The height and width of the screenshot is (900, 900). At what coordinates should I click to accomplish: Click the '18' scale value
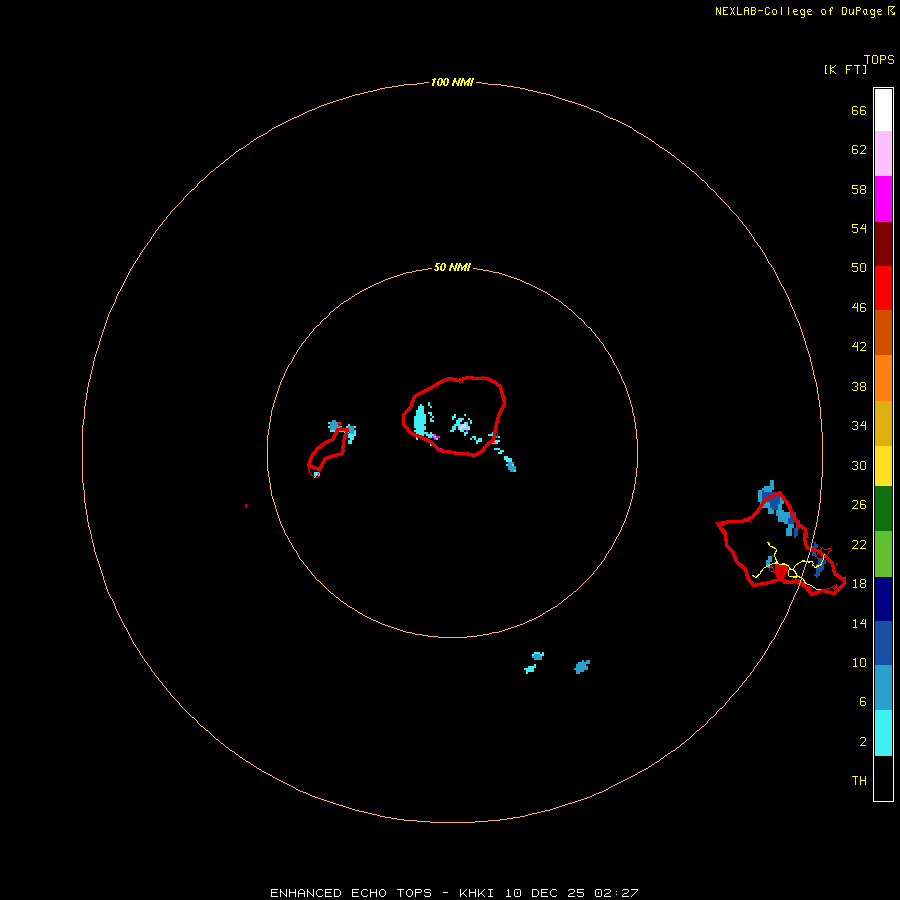tap(859, 583)
